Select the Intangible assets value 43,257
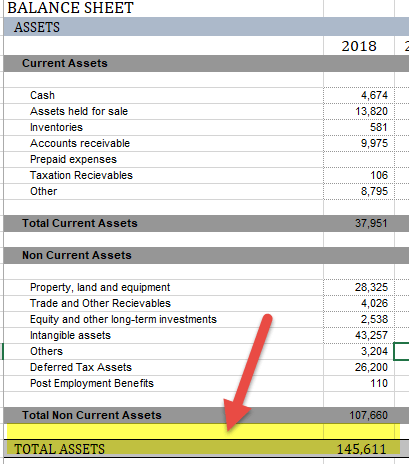This screenshot has height=464, width=409. (x=371, y=335)
